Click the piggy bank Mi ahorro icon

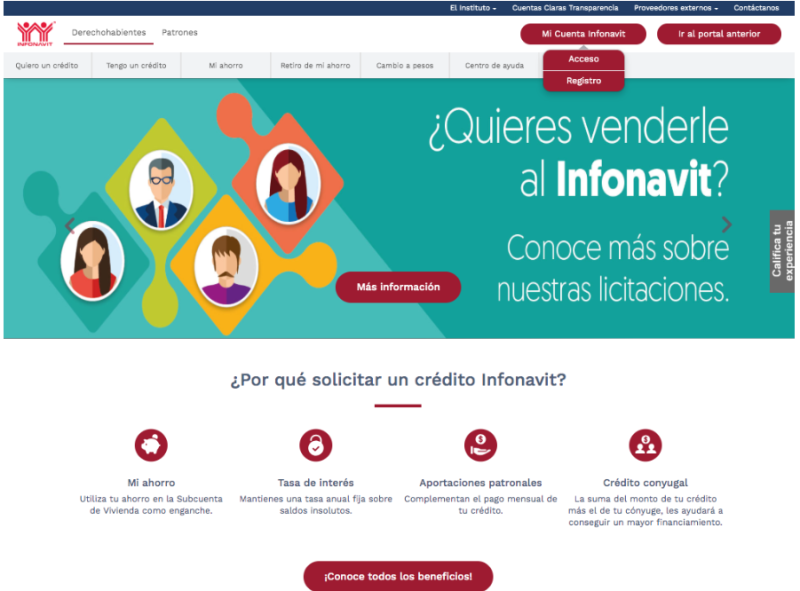pos(151,445)
